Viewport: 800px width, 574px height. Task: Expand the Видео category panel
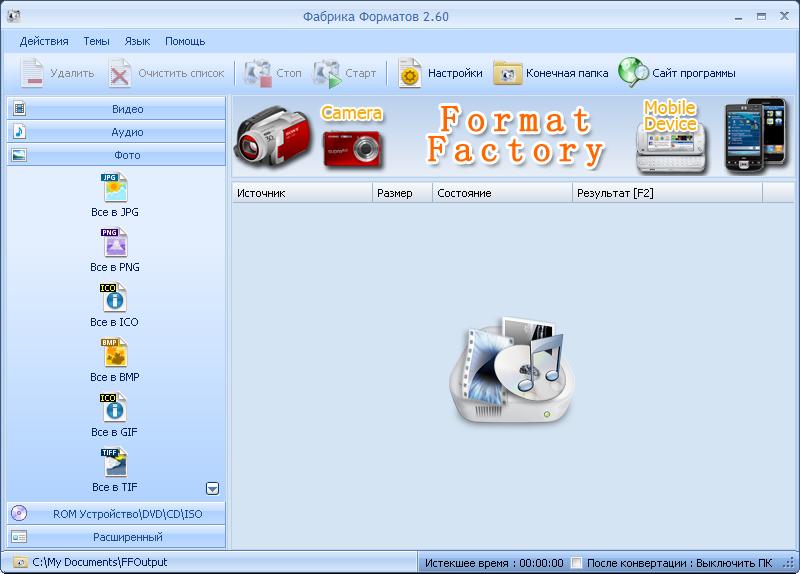(116, 109)
